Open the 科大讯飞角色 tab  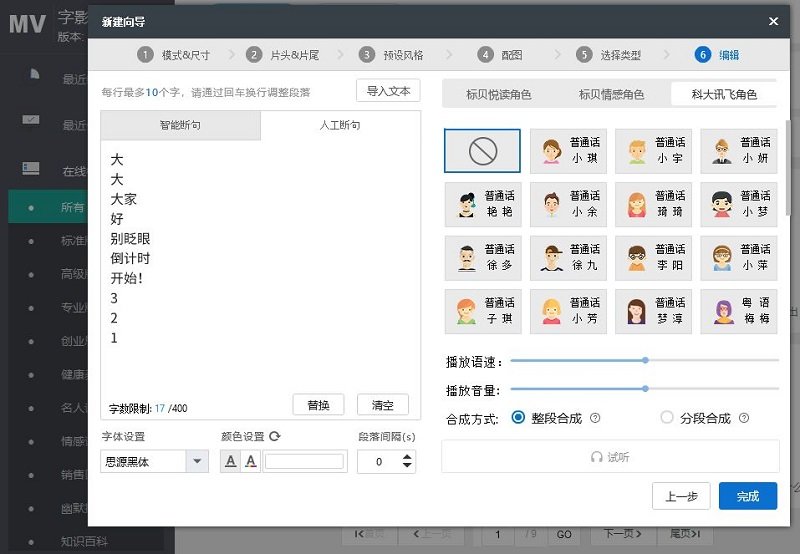[x=724, y=94]
